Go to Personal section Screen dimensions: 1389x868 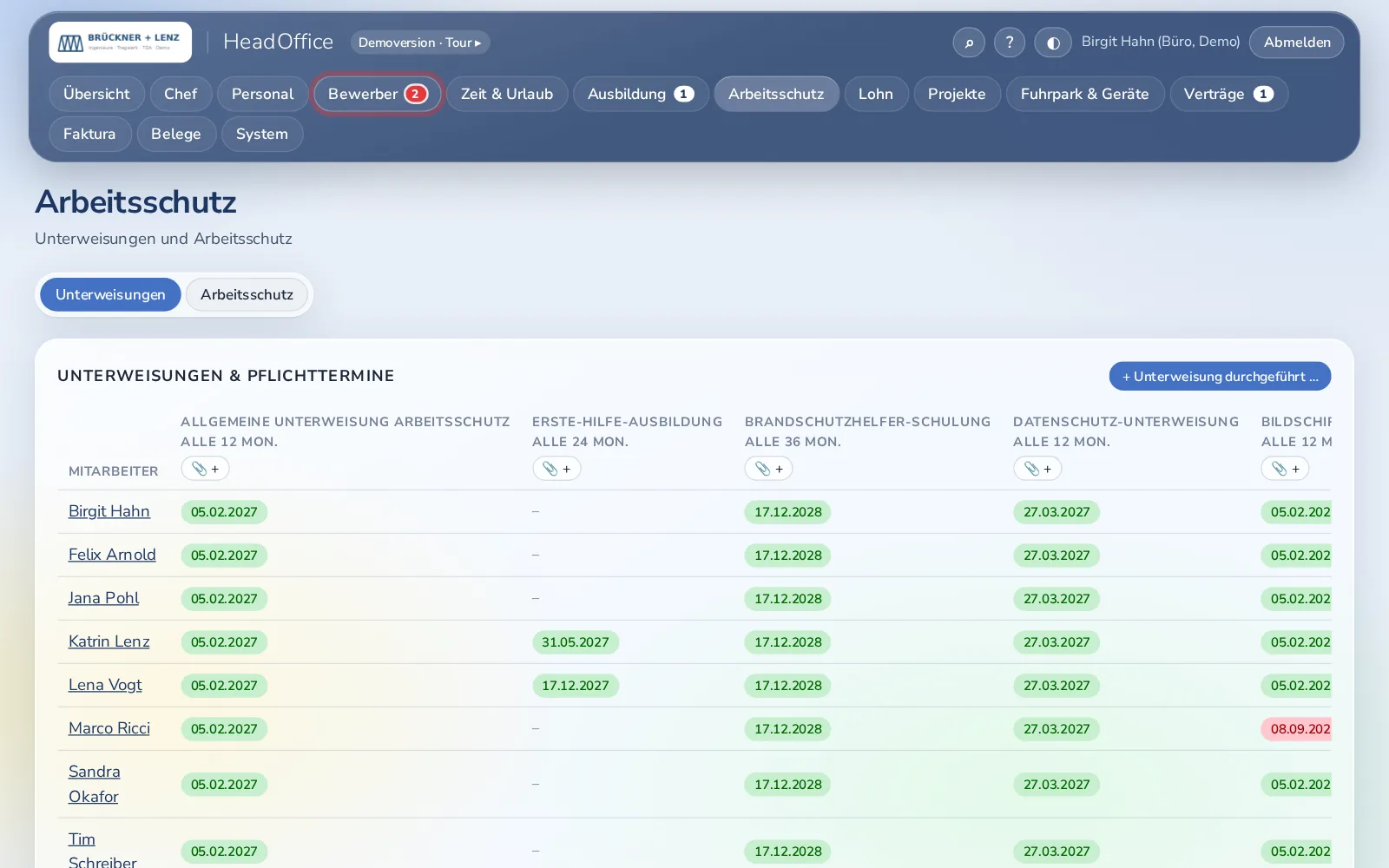pyautogui.click(x=262, y=94)
